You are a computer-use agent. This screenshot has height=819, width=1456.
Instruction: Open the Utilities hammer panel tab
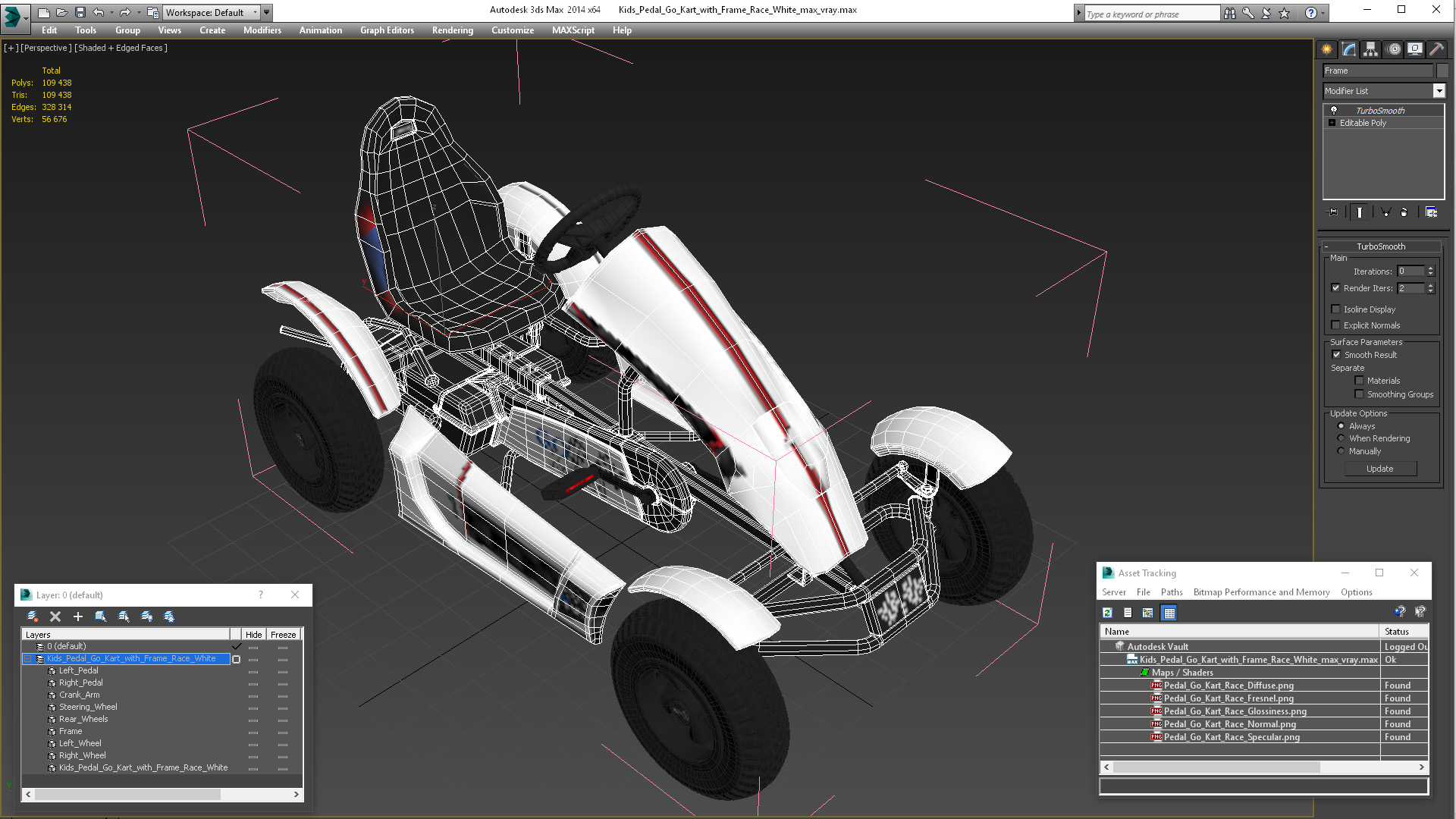click(1436, 49)
